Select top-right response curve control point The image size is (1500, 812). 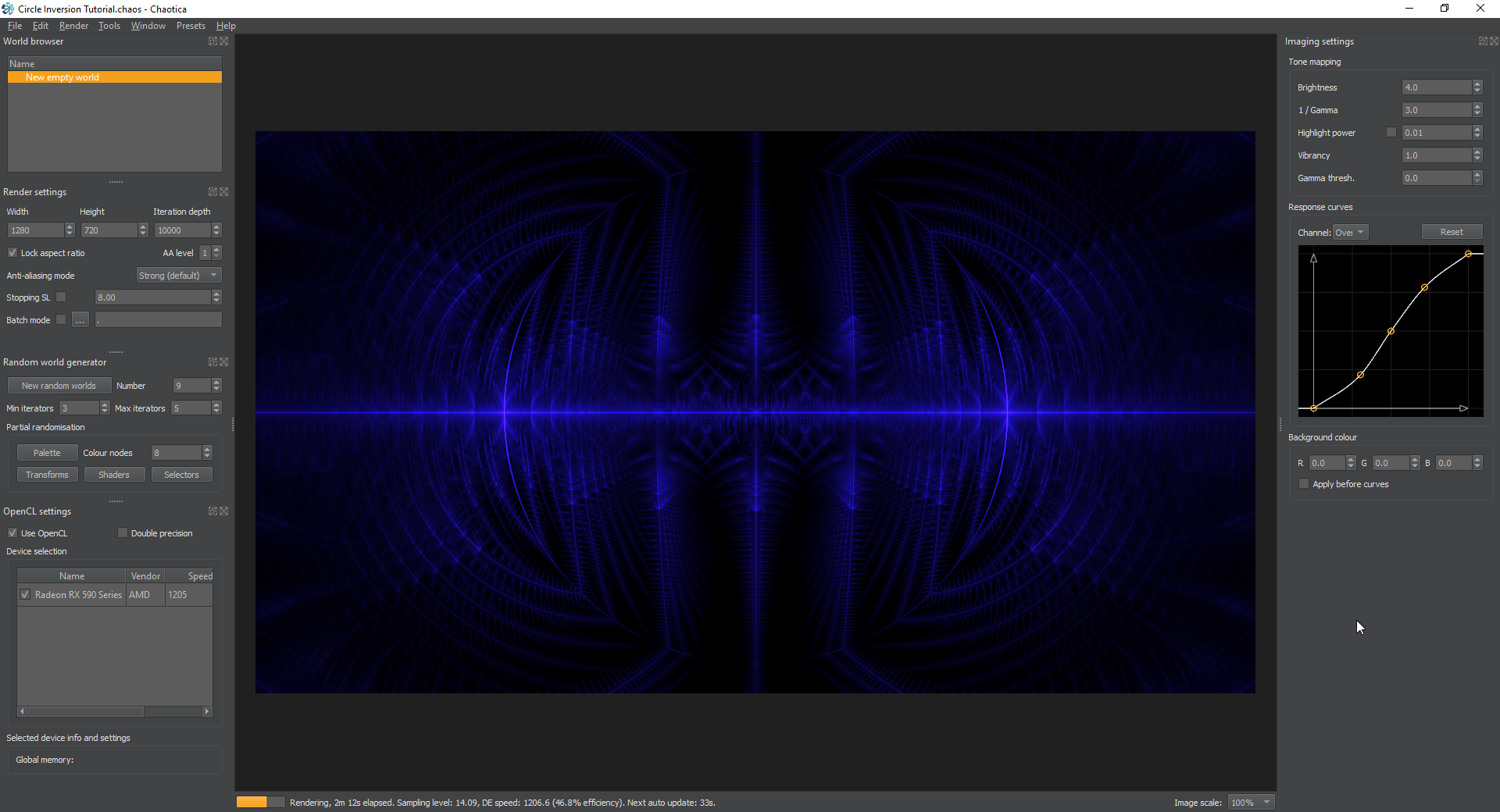(1469, 254)
